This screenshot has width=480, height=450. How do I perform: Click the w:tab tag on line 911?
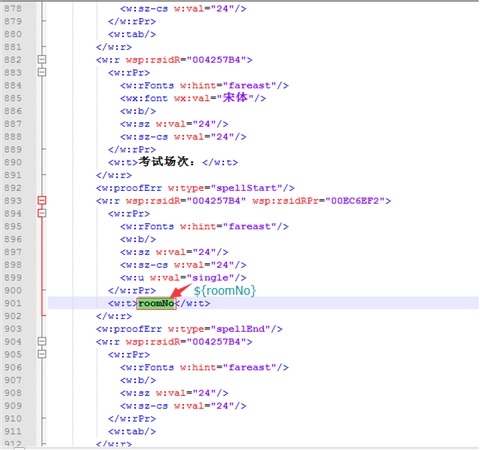tap(132, 431)
